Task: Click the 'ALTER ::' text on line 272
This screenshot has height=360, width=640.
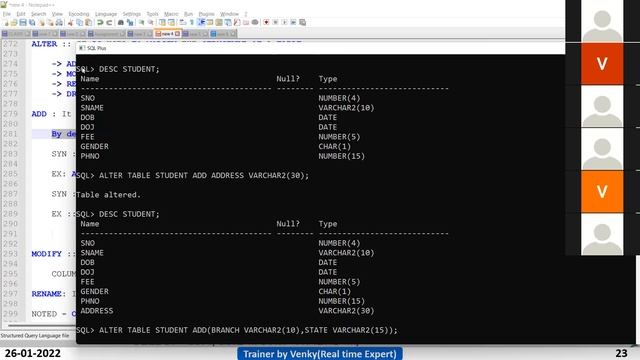Action: (51, 44)
